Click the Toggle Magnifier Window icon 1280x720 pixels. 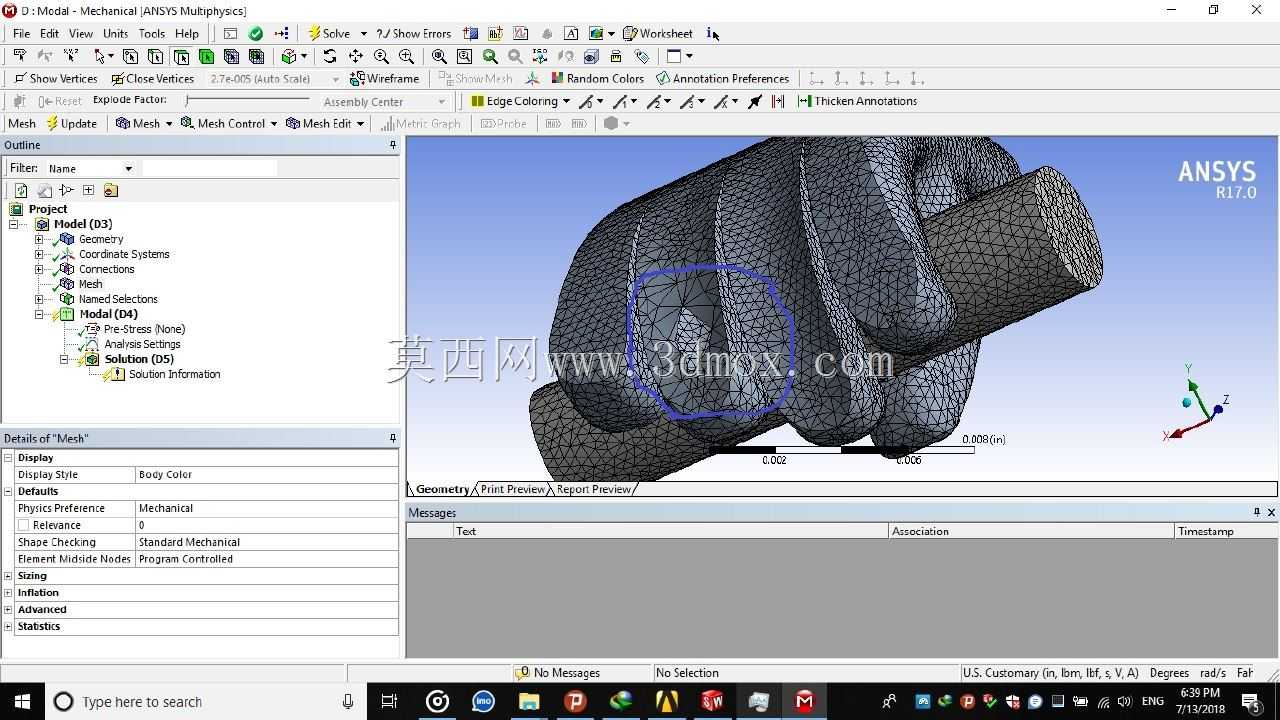[464, 56]
